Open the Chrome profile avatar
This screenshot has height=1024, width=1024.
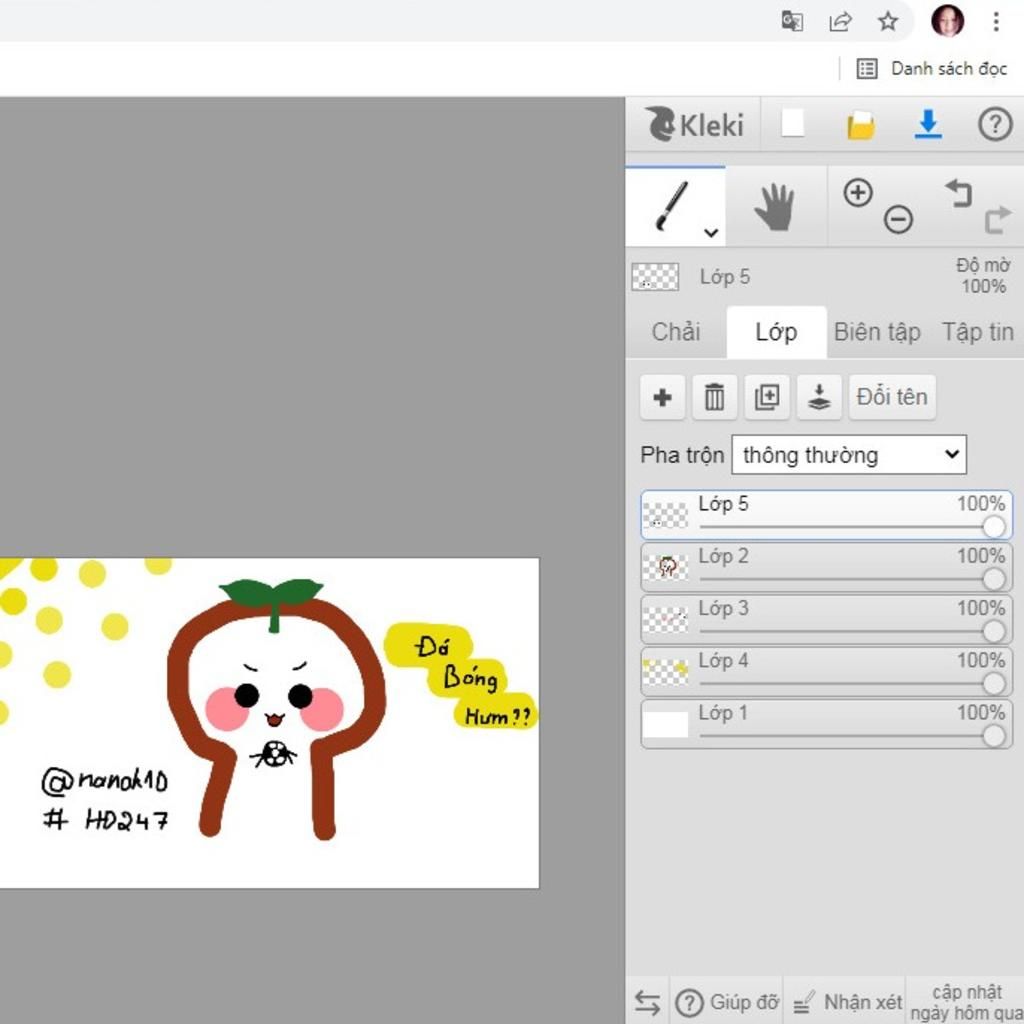tap(947, 21)
